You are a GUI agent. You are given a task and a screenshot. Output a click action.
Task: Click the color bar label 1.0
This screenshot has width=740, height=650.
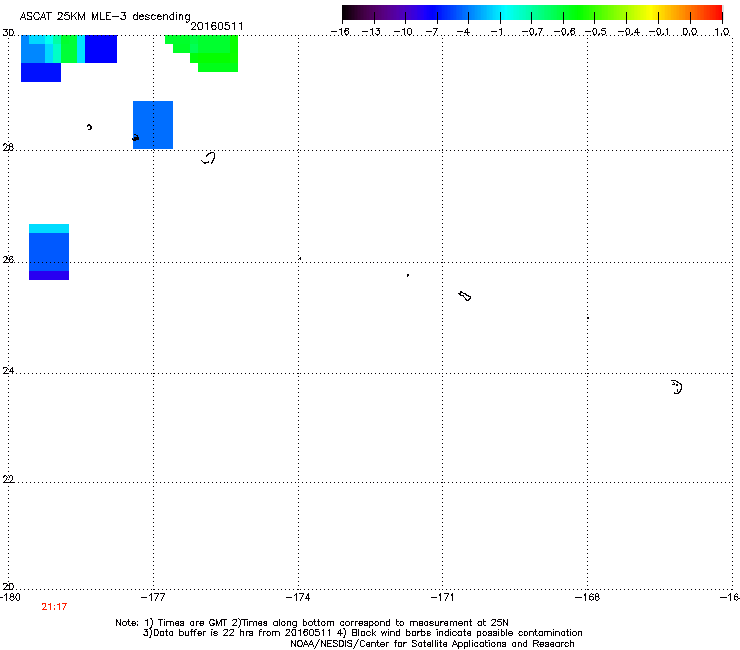point(722,32)
